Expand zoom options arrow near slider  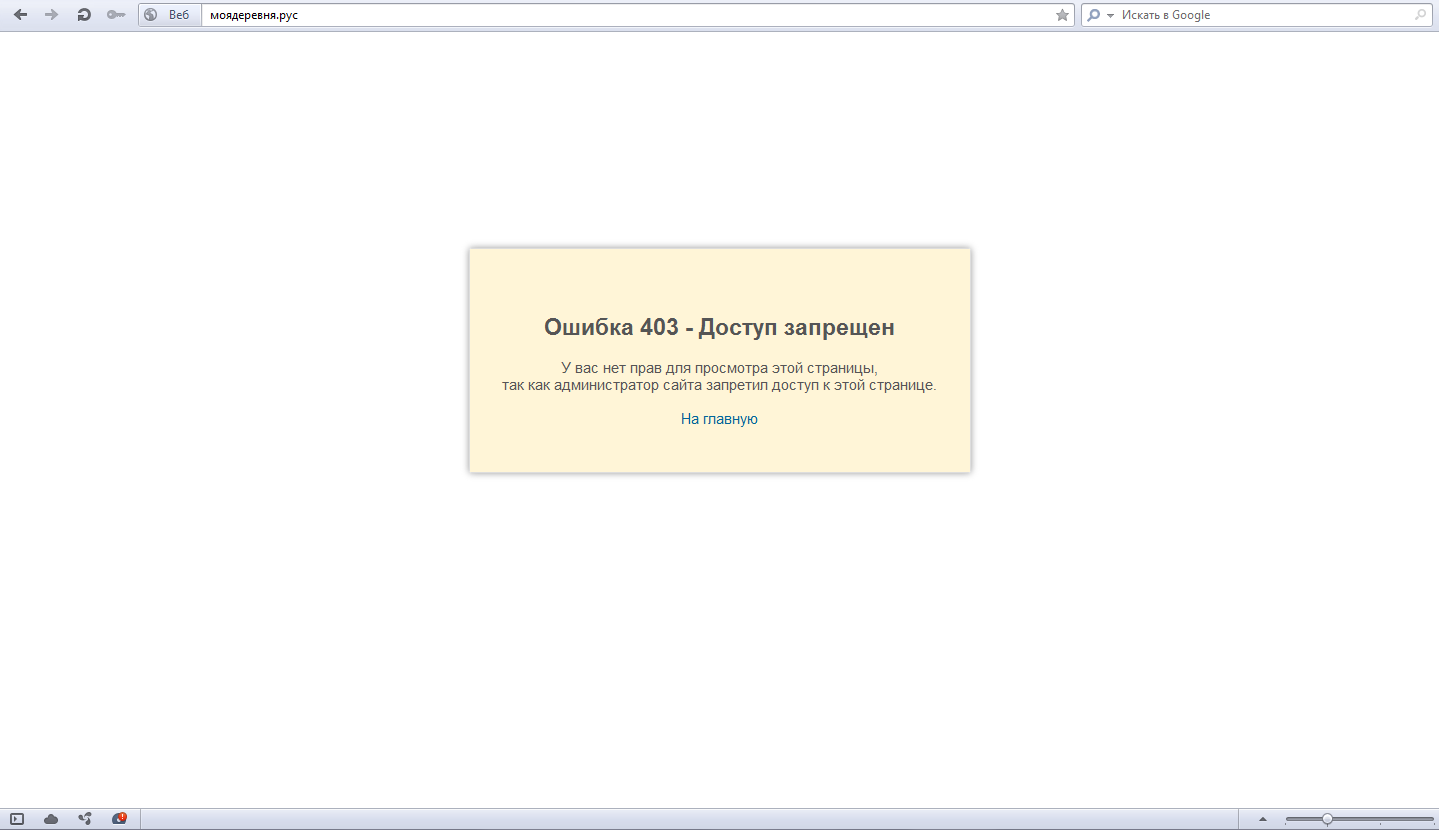click(x=1262, y=820)
